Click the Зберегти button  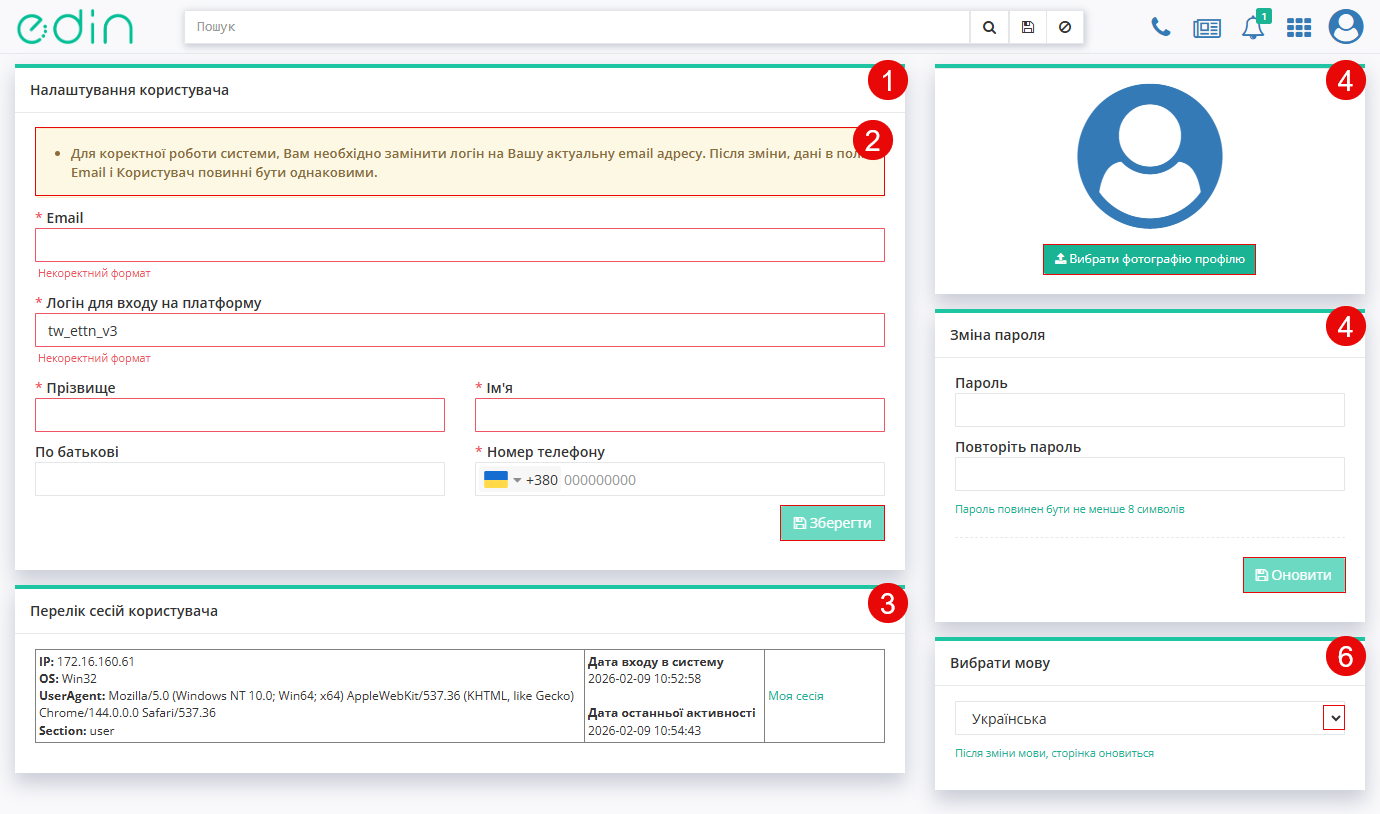click(832, 523)
